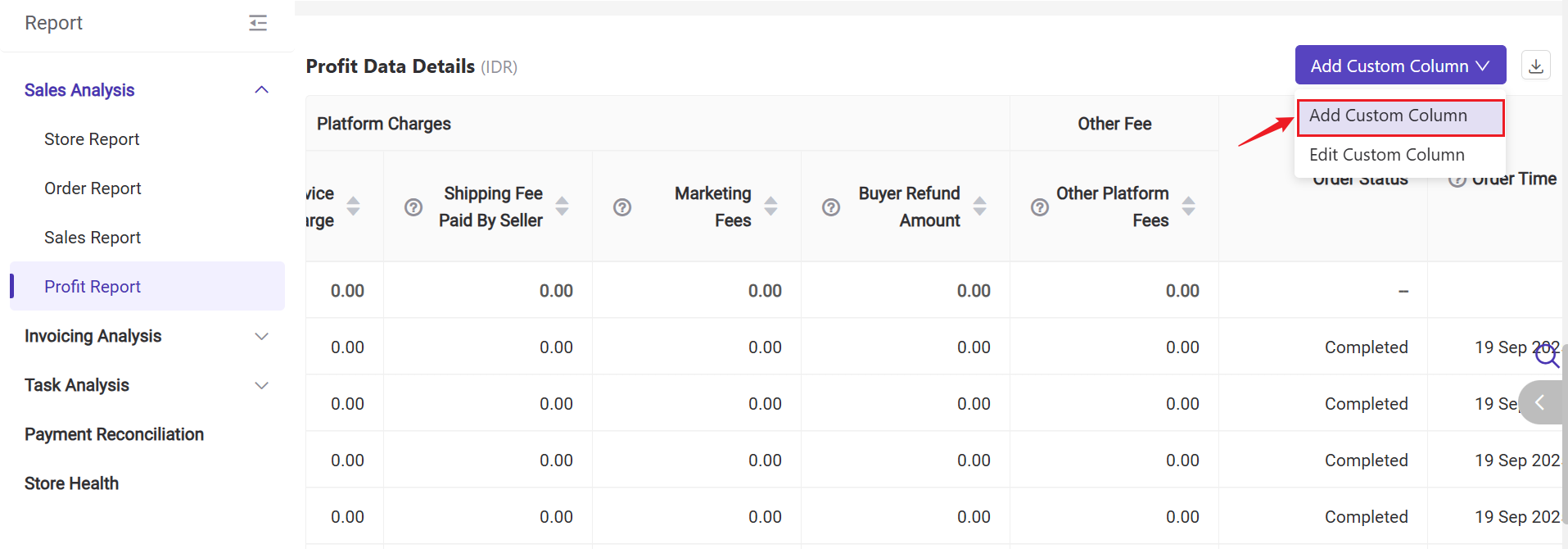The width and height of the screenshot is (1568, 549).
Task: Expand the Task Analysis section
Action: point(261,385)
